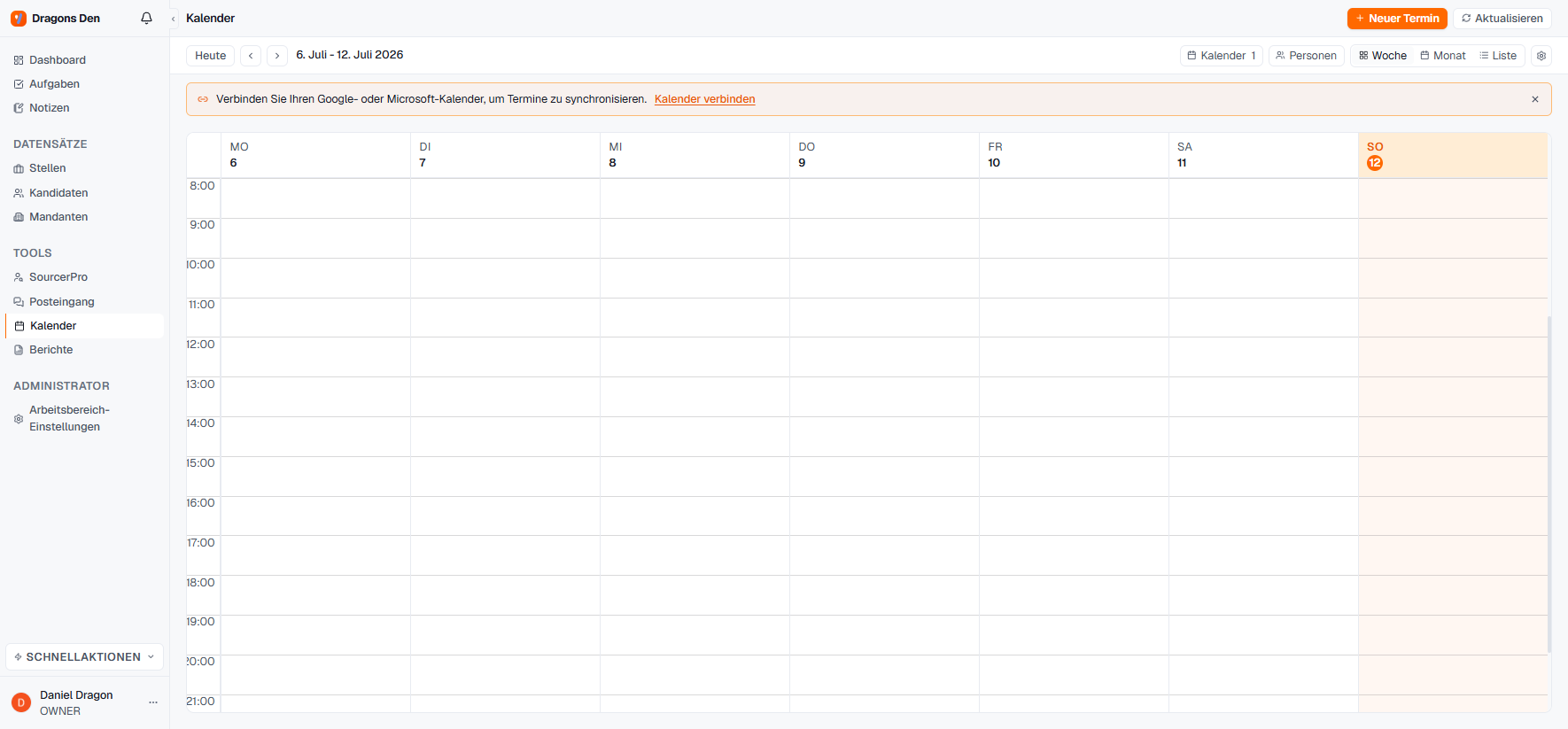Click the Kalender verbinden link

point(705,99)
